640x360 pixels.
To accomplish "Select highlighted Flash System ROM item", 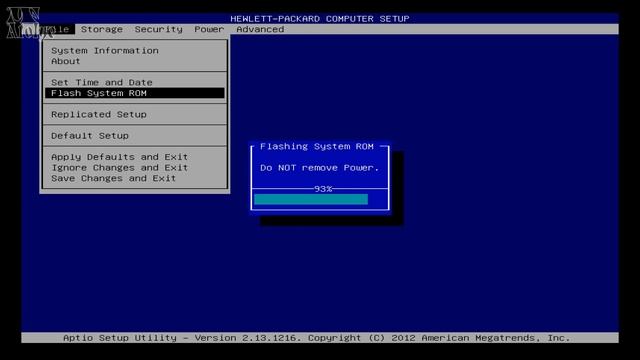I will tap(135, 93).
